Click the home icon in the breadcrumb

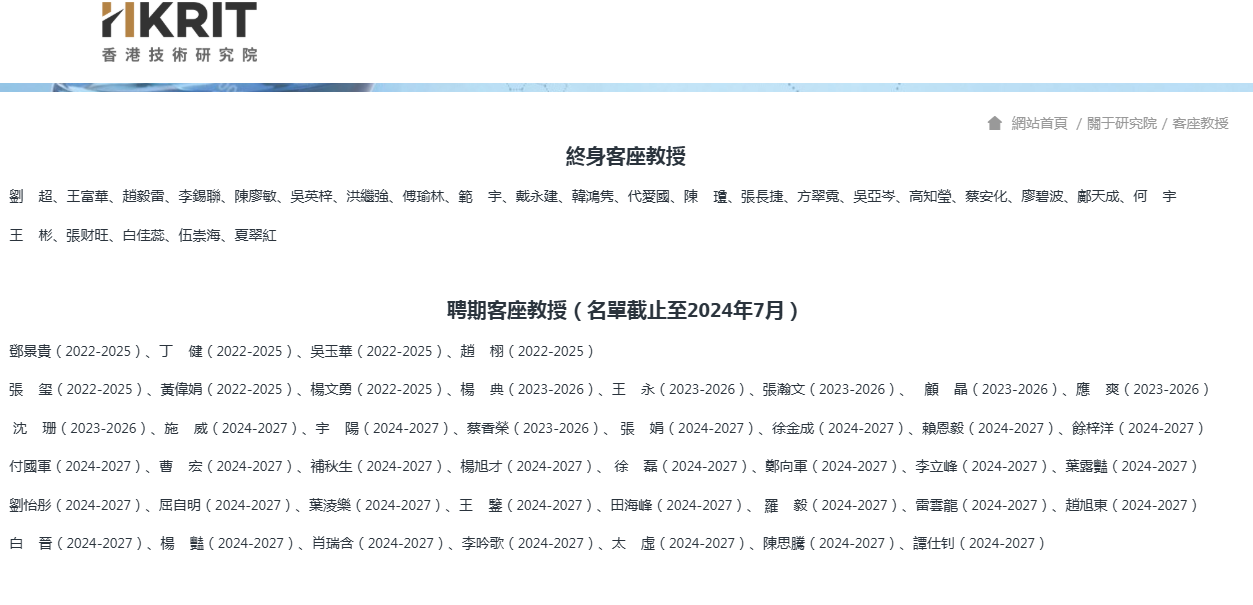pos(994,123)
